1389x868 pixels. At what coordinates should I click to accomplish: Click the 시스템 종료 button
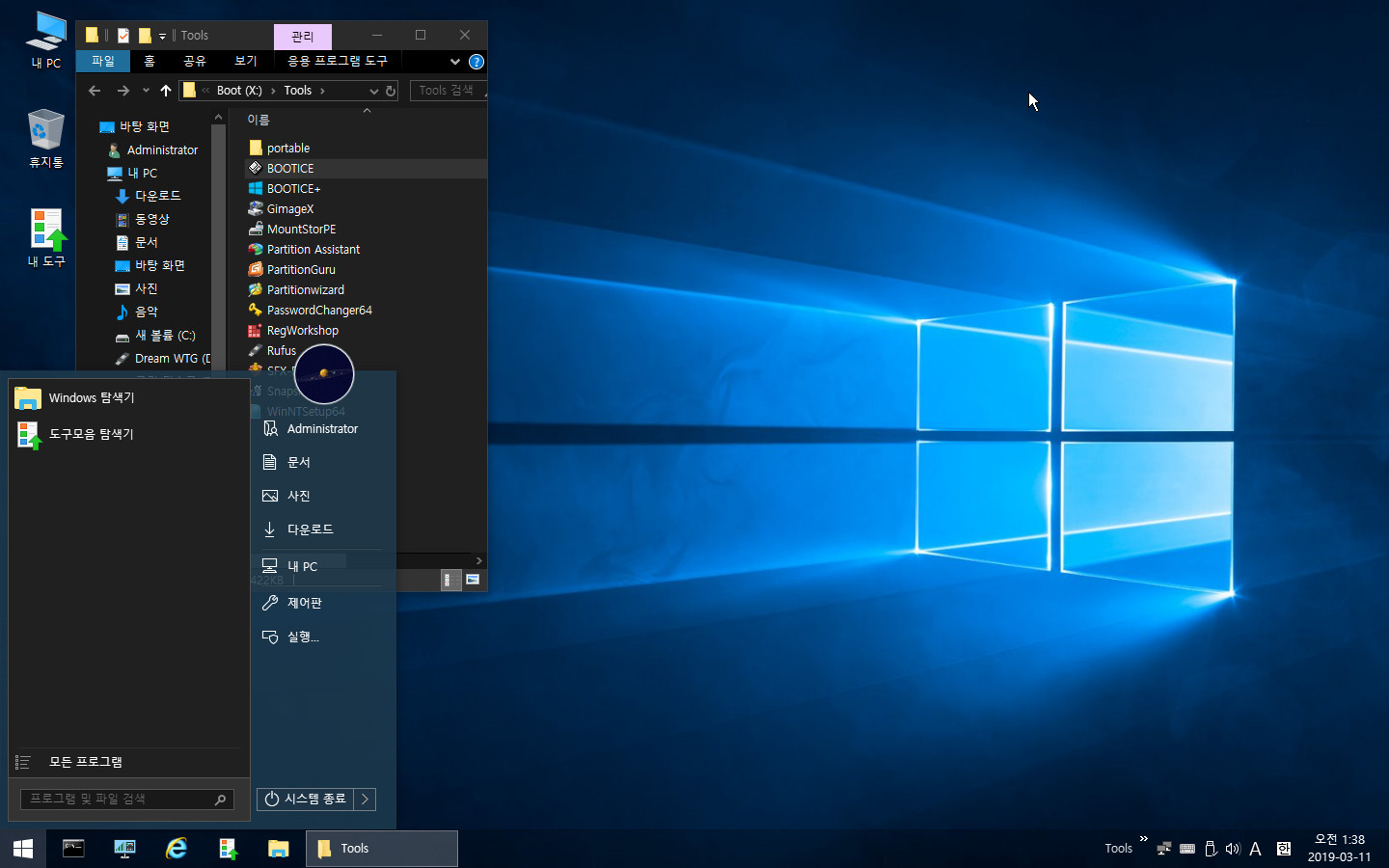[305, 799]
